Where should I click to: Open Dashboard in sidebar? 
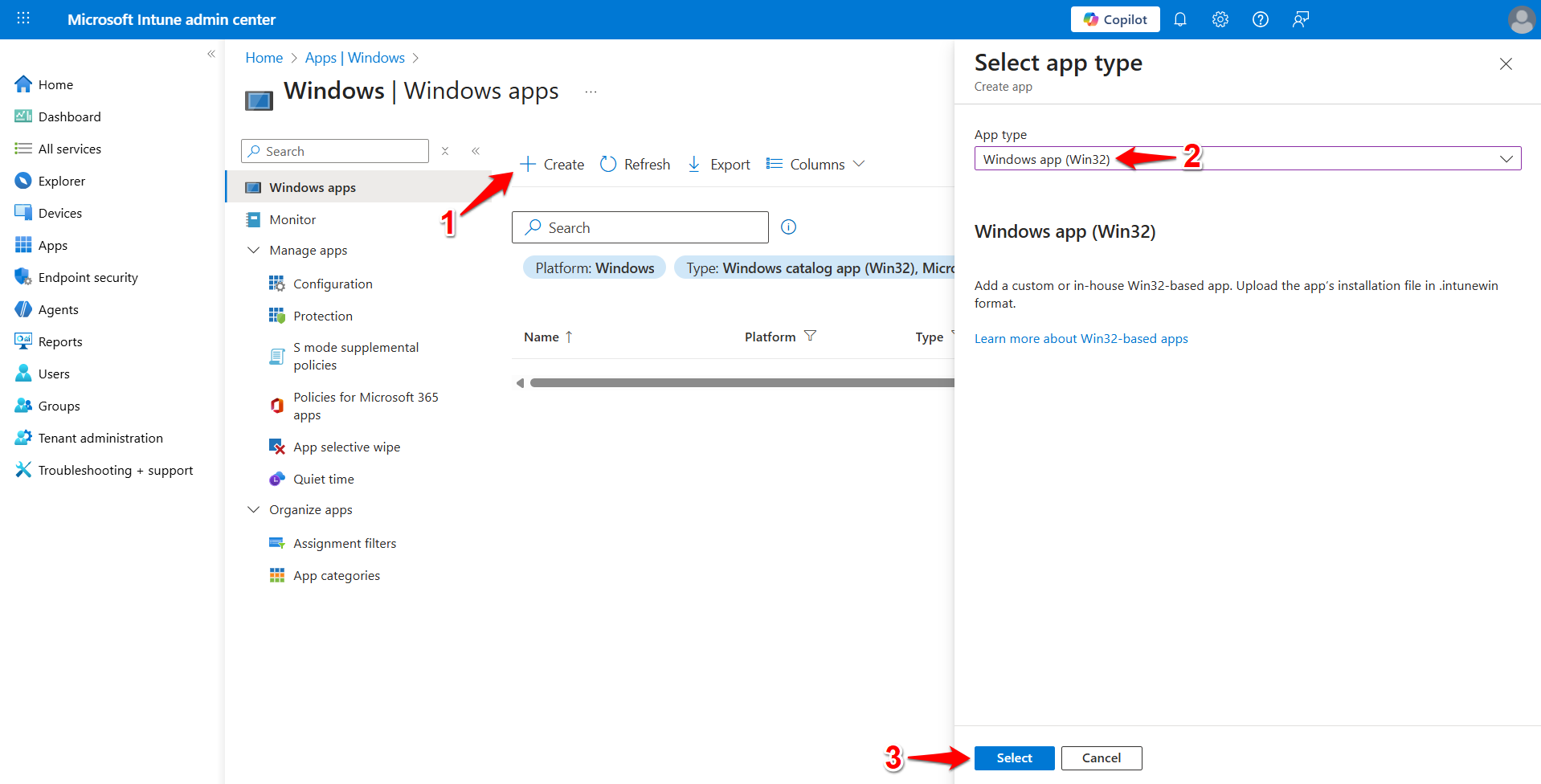pos(58,116)
